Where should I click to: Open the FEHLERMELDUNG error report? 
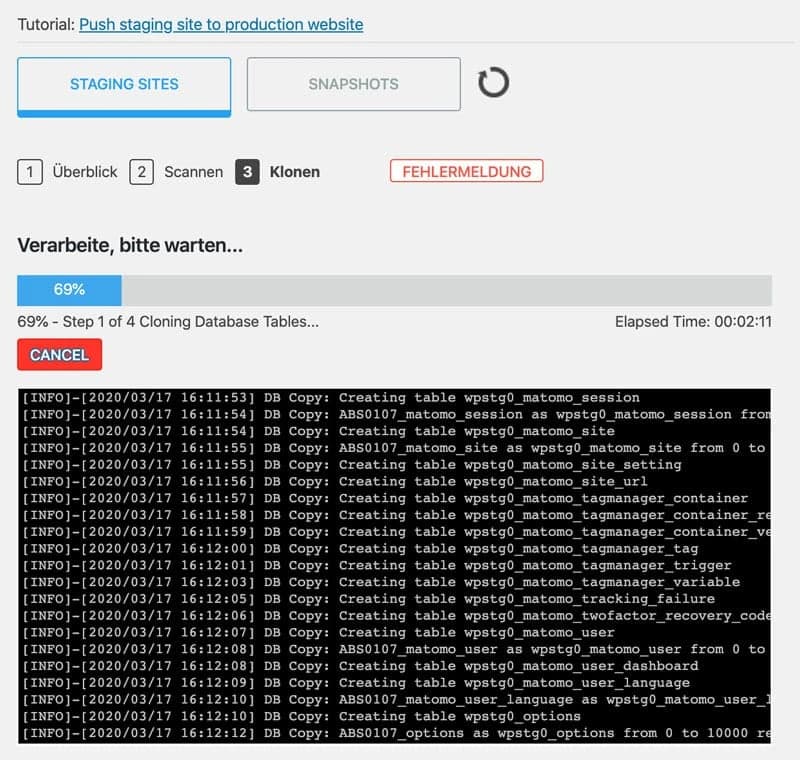click(466, 171)
